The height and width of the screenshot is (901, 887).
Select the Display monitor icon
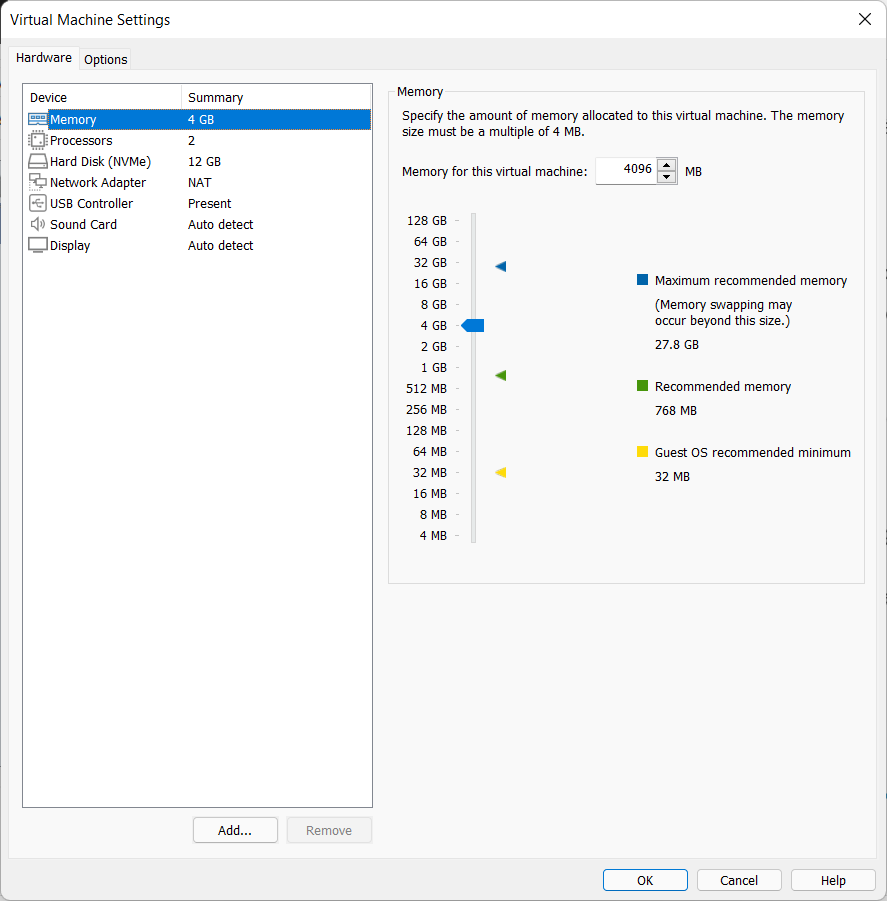37,246
